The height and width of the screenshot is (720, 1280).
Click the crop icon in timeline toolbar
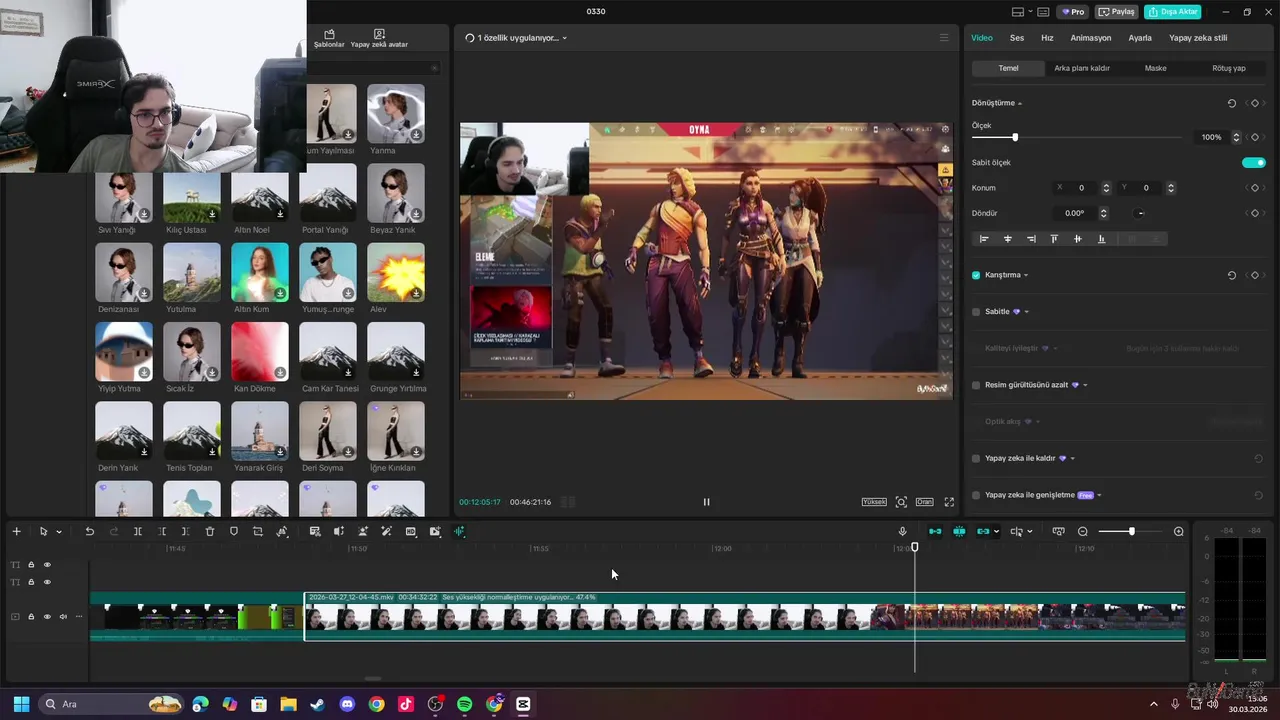(x=258, y=532)
